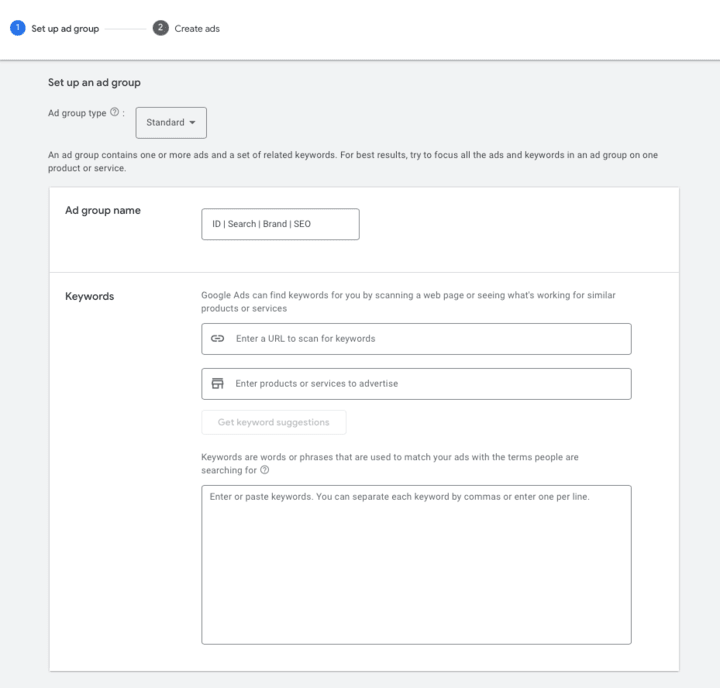Click the link icon in URL field
This screenshot has height=688, width=720.
coord(218,339)
